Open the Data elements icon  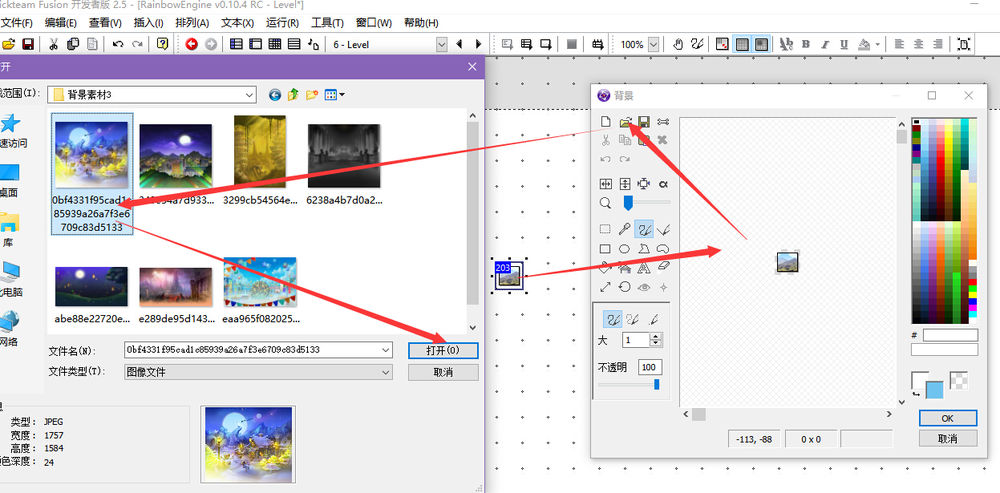tap(313, 44)
